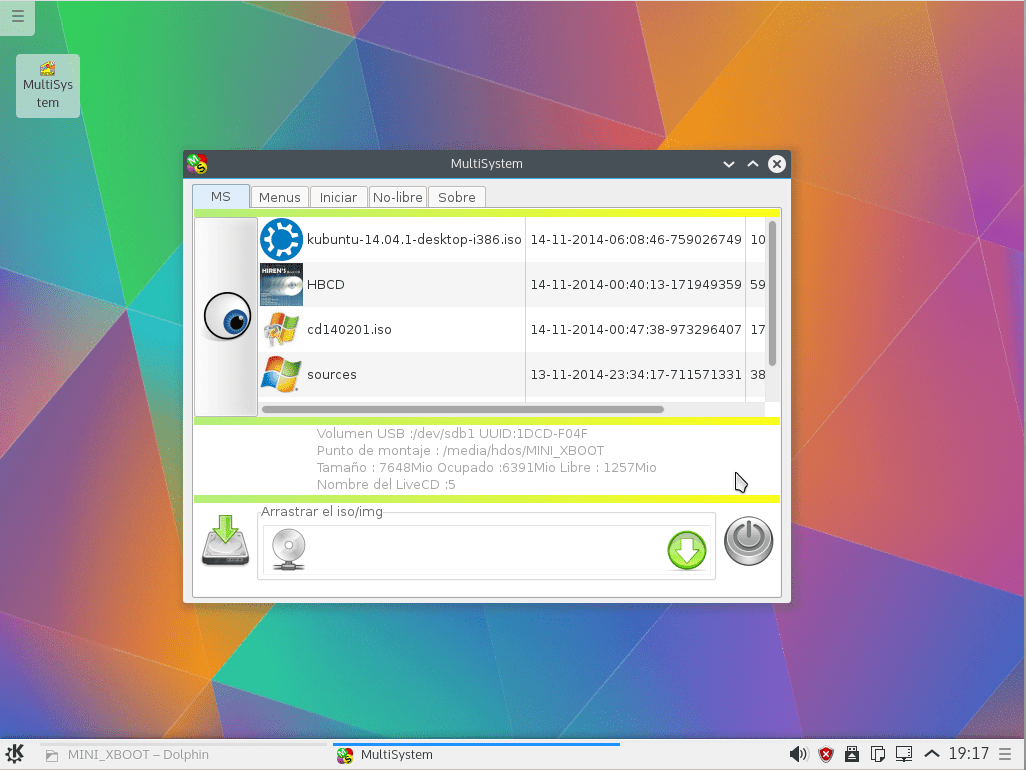Click the vertical scrollbar of ISO list

[772, 293]
